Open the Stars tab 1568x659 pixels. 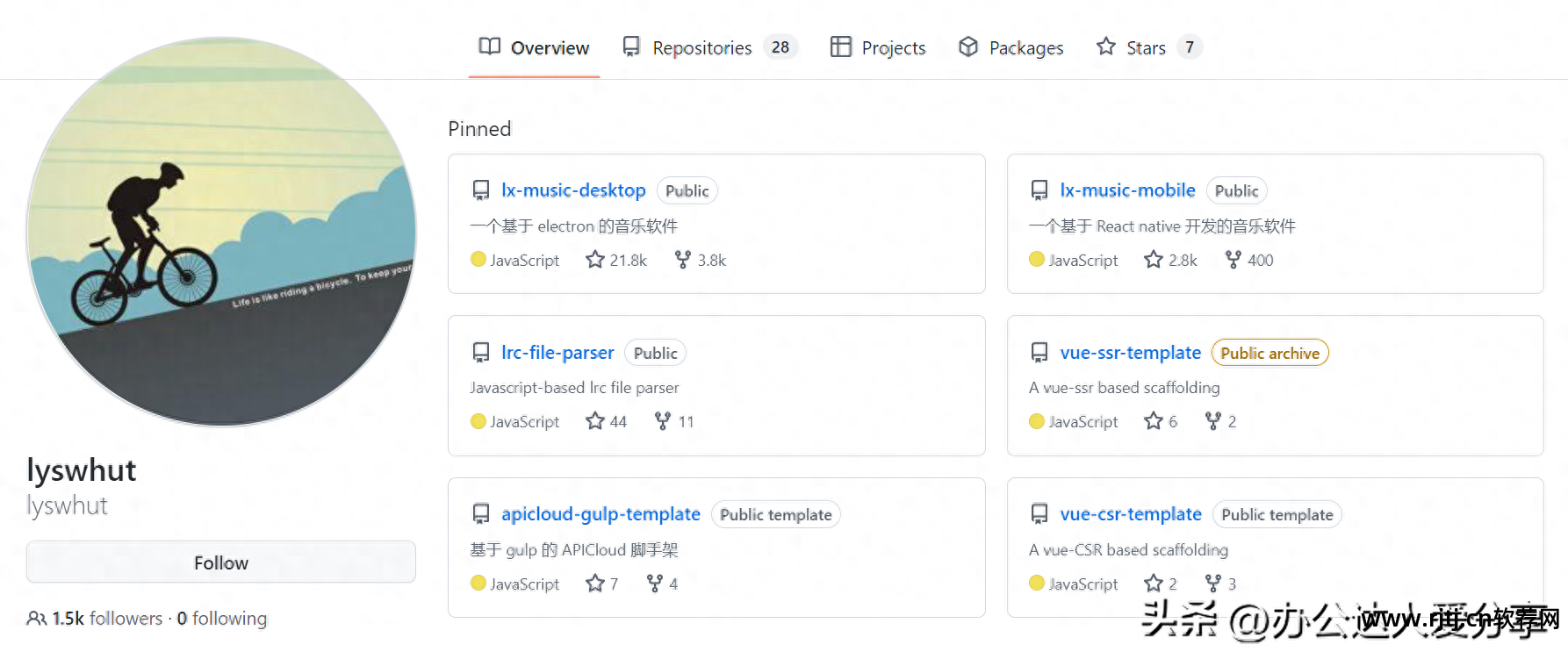click(x=1146, y=47)
